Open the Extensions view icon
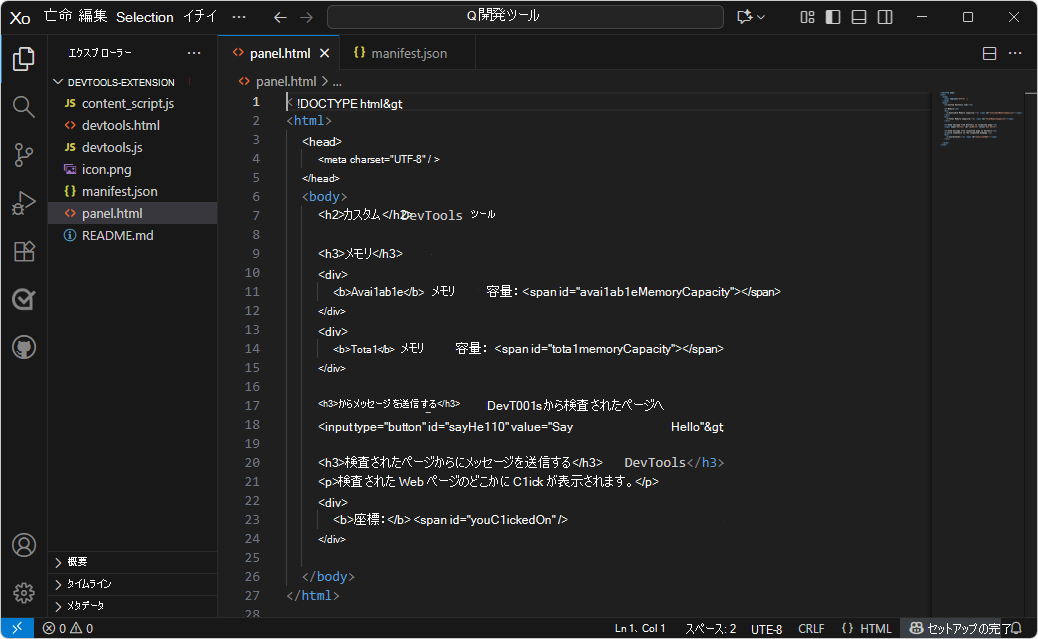The width and height of the screenshot is (1038, 639). click(x=24, y=252)
